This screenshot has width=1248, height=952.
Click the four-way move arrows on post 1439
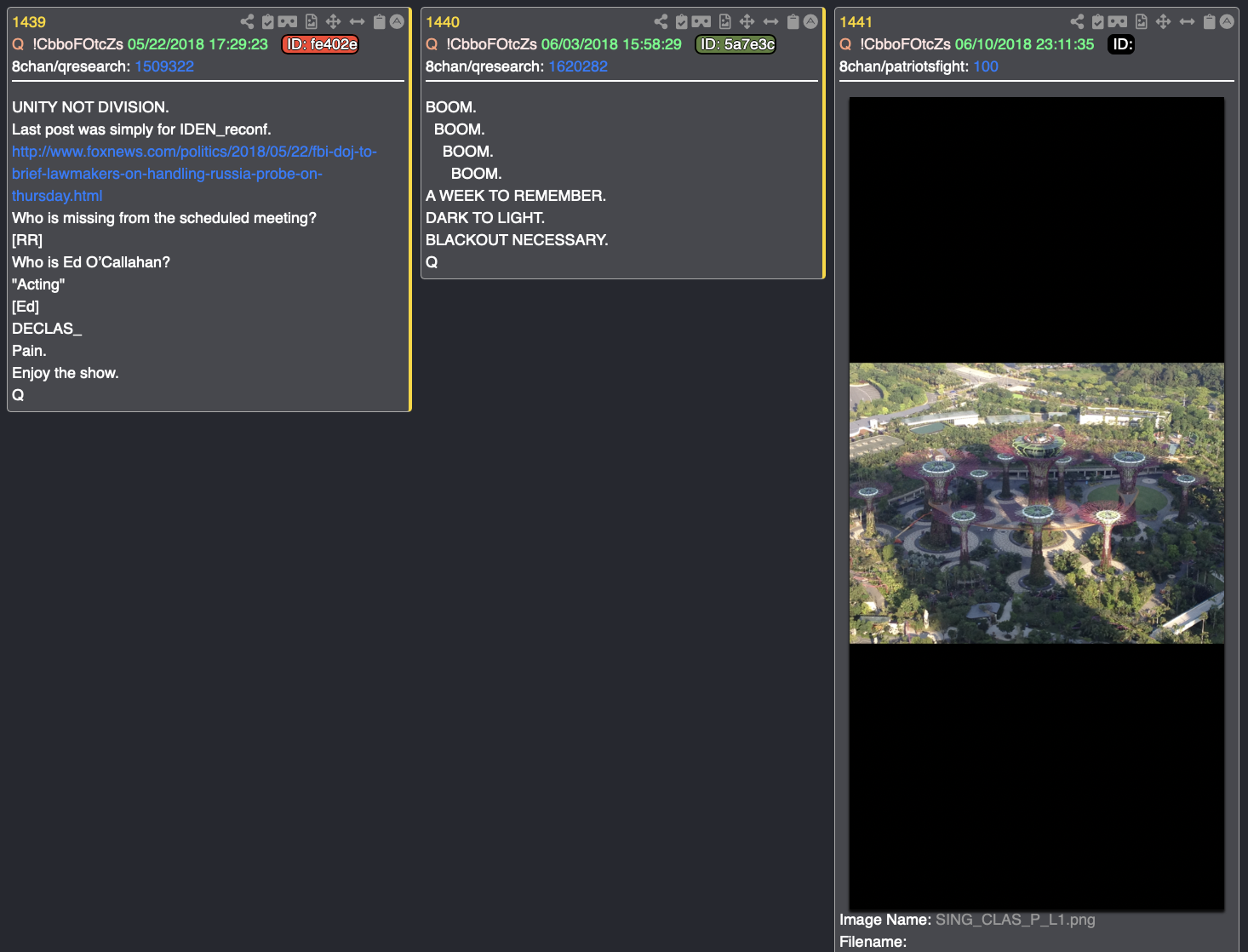(x=333, y=22)
